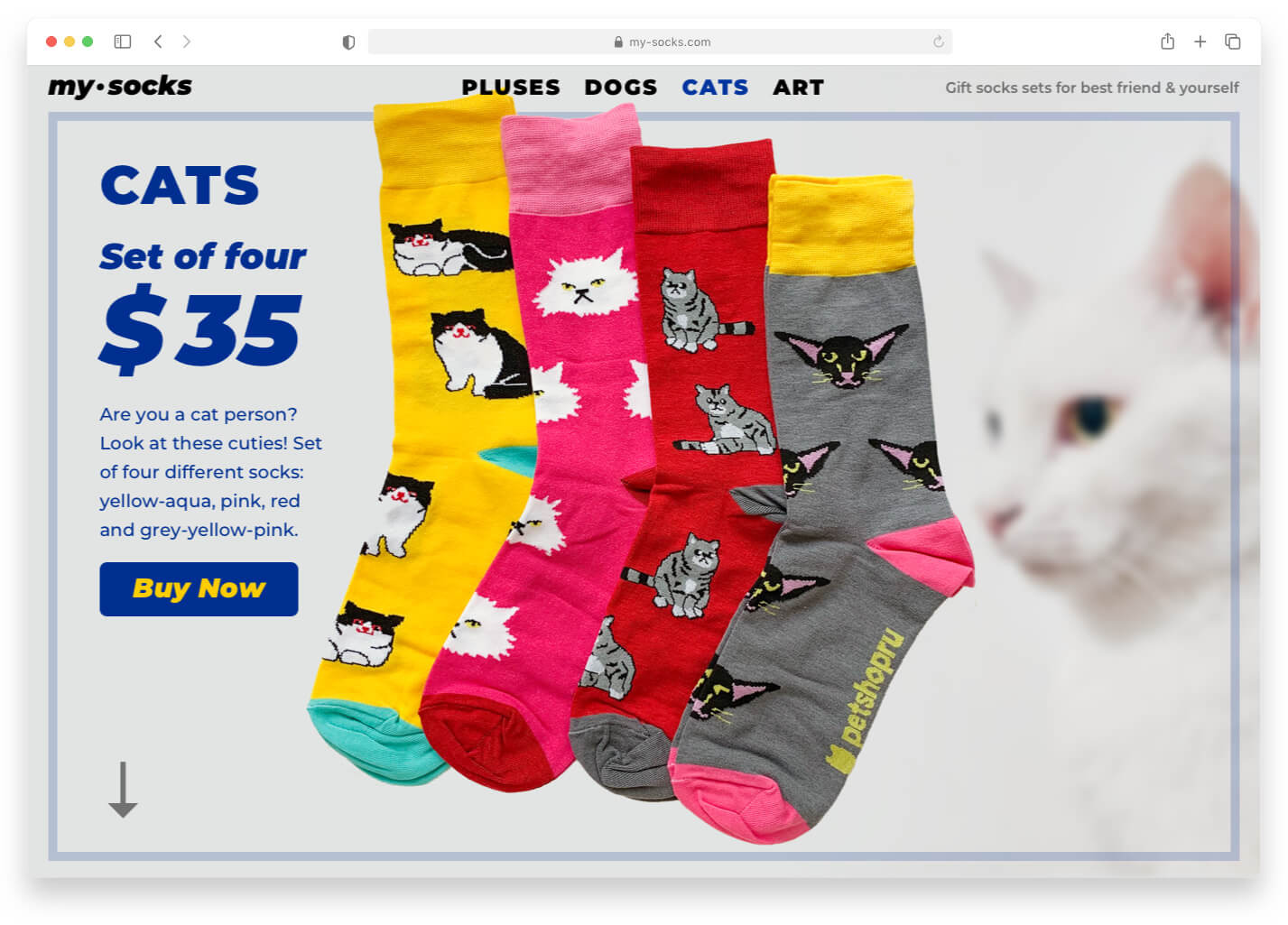
Task: Toggle the Safari sidebar icon
Action: [123, 42]
